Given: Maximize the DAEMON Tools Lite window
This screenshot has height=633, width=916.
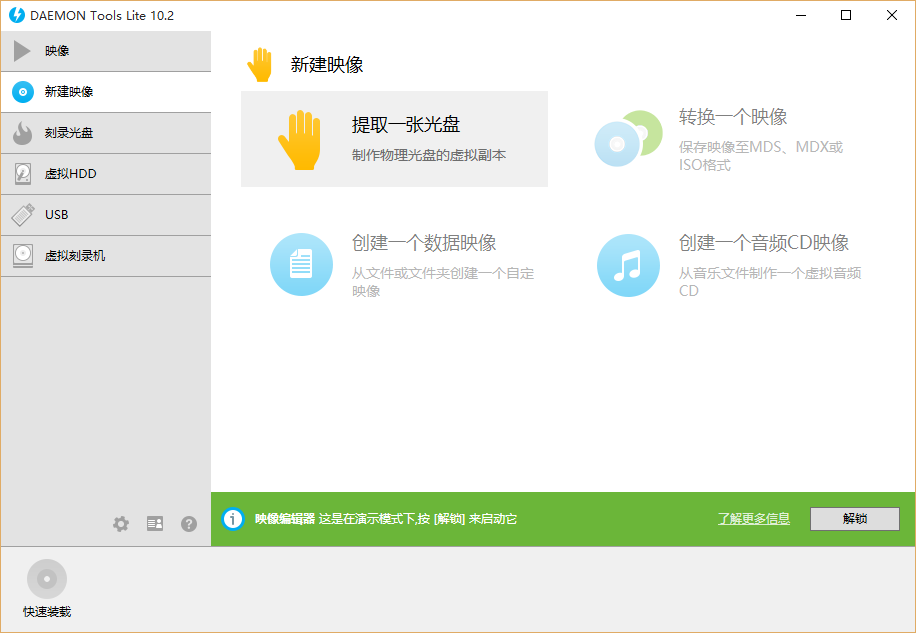Looking at the screenshot, I should (846, 15).
